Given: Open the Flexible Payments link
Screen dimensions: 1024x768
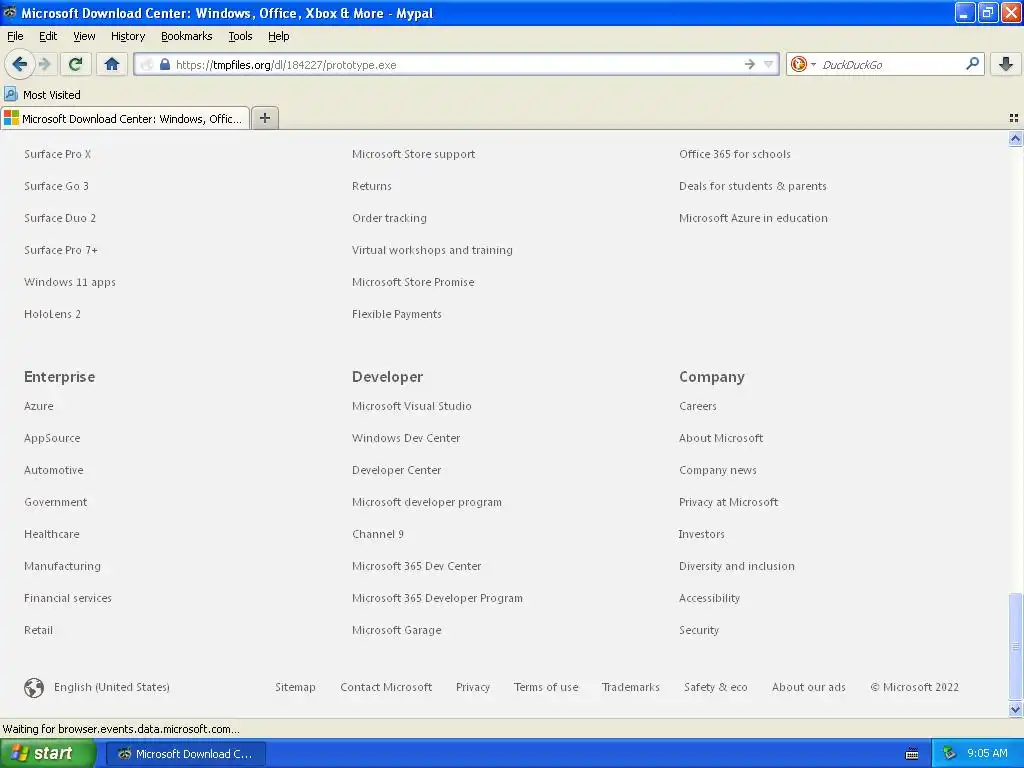Looking at the screenshot, I should tap(396, 314).
